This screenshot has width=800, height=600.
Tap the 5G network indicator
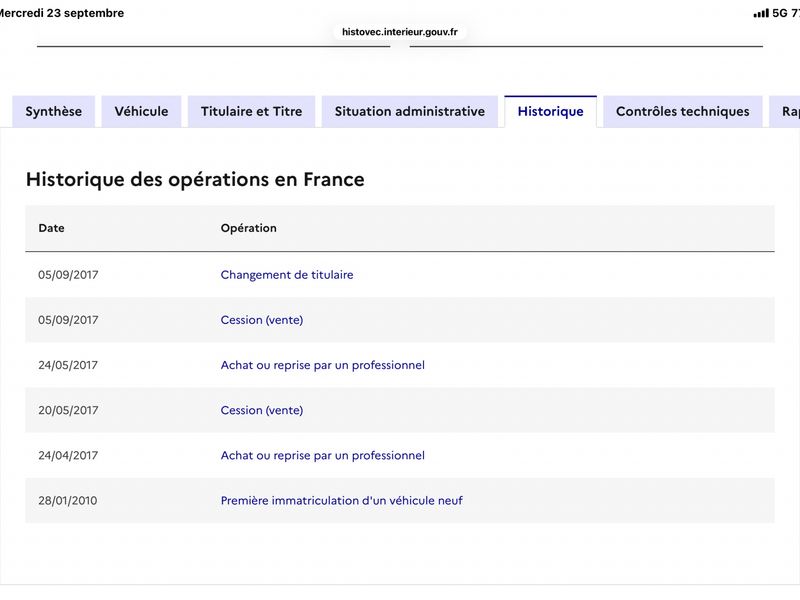point(780,13)
